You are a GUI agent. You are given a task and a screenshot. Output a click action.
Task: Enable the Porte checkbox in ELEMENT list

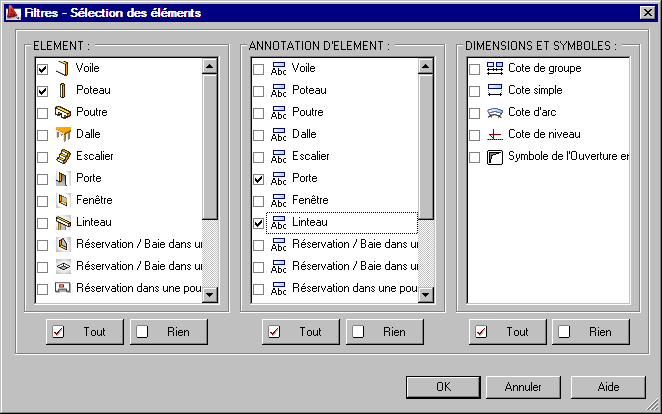click(x=42, y=179)
